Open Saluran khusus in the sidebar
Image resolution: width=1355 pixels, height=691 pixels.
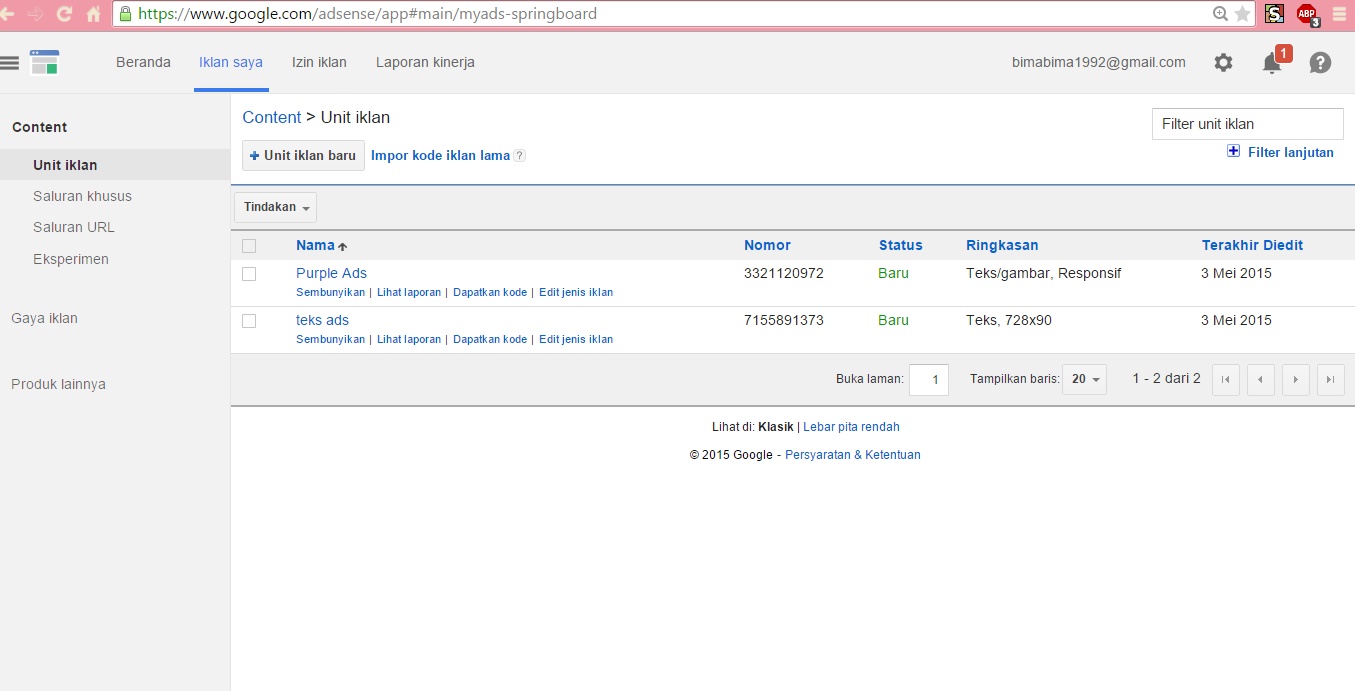tap(82, 196)
